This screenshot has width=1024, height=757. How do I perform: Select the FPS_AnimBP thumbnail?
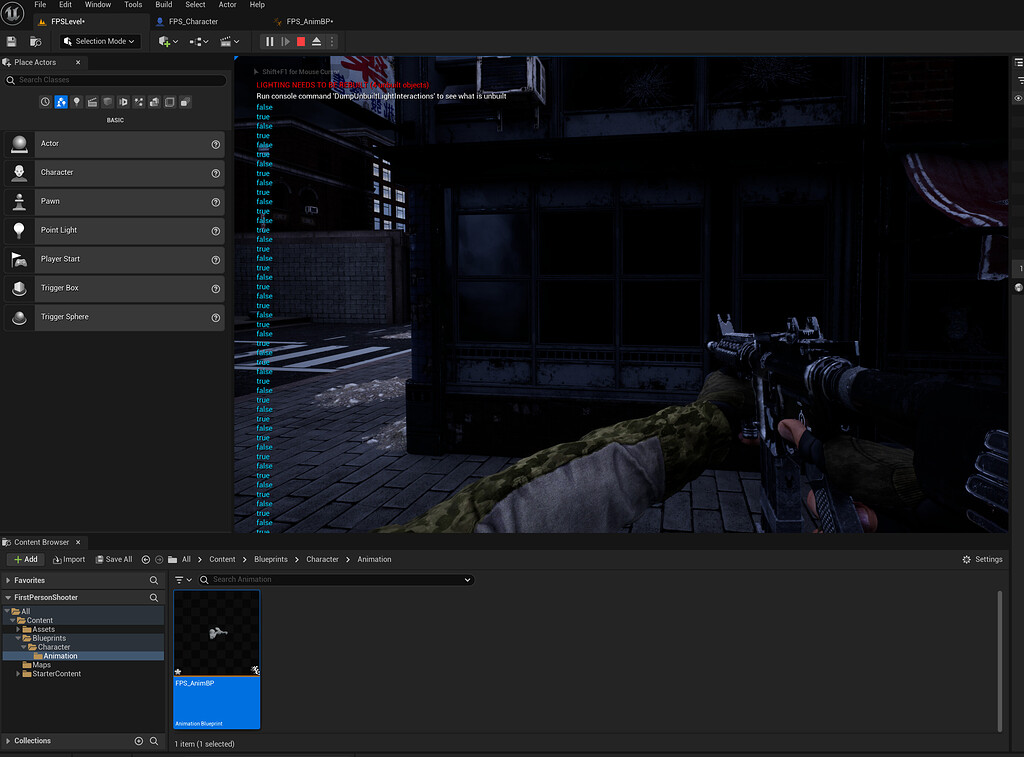click(217, 630)
